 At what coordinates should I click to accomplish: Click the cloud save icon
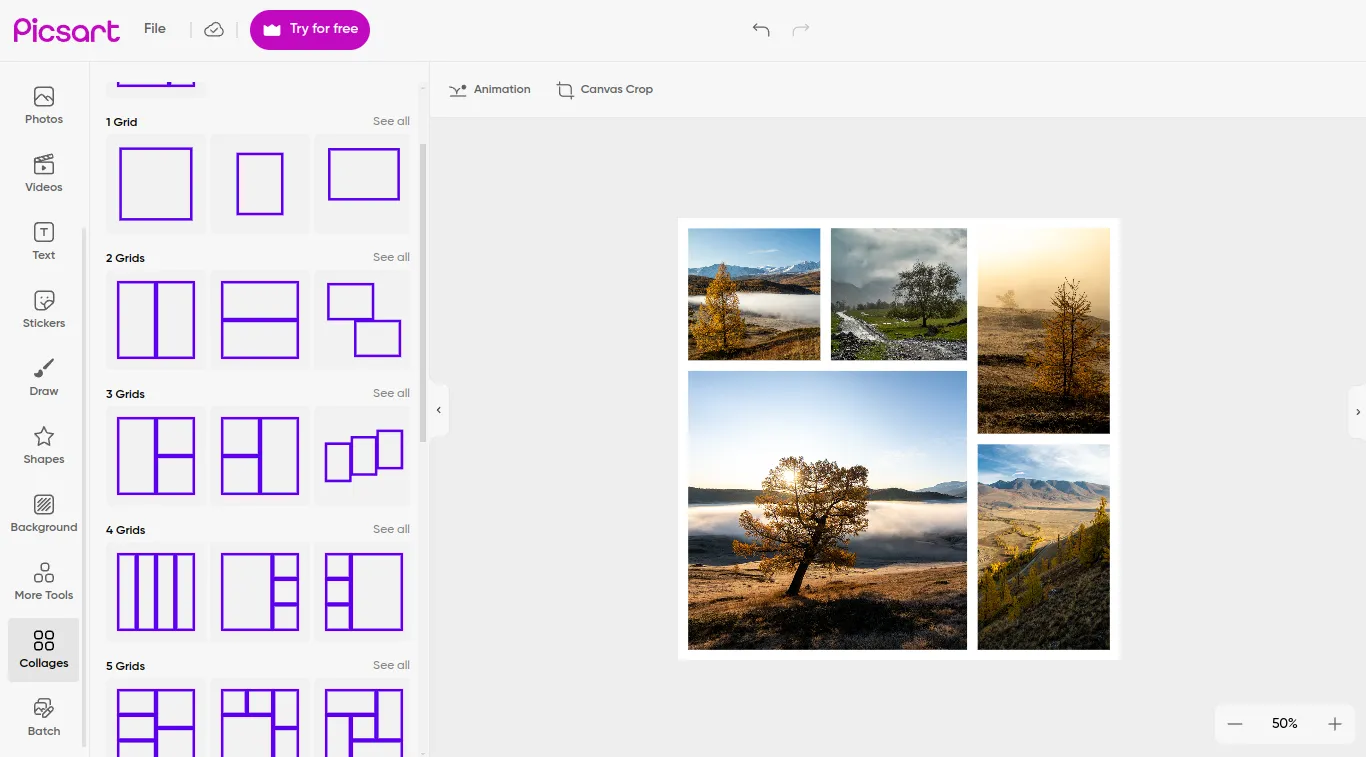pos(214,29)
